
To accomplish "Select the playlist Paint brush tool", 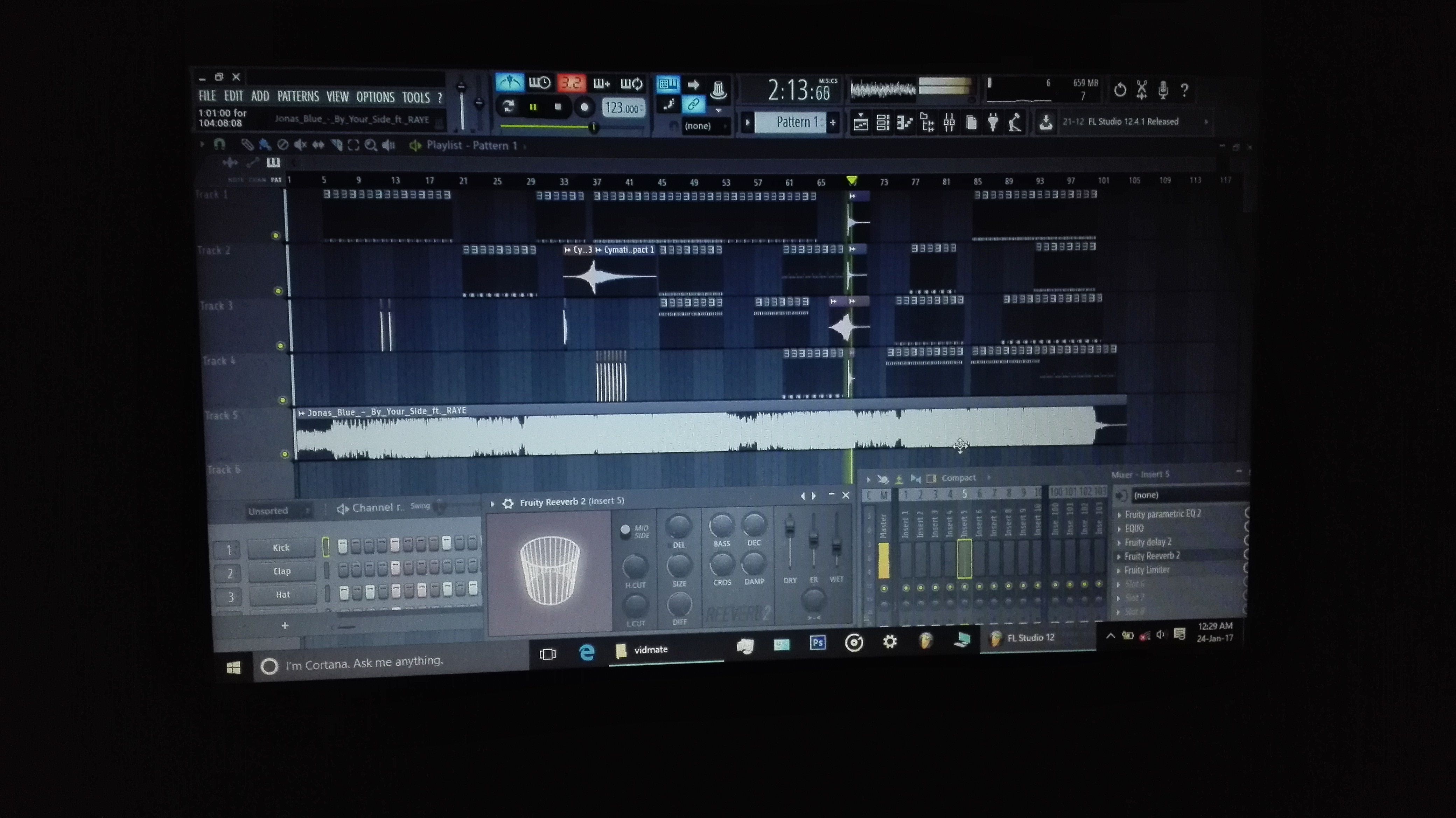I will pyautogui.click(x=265, y=145).
